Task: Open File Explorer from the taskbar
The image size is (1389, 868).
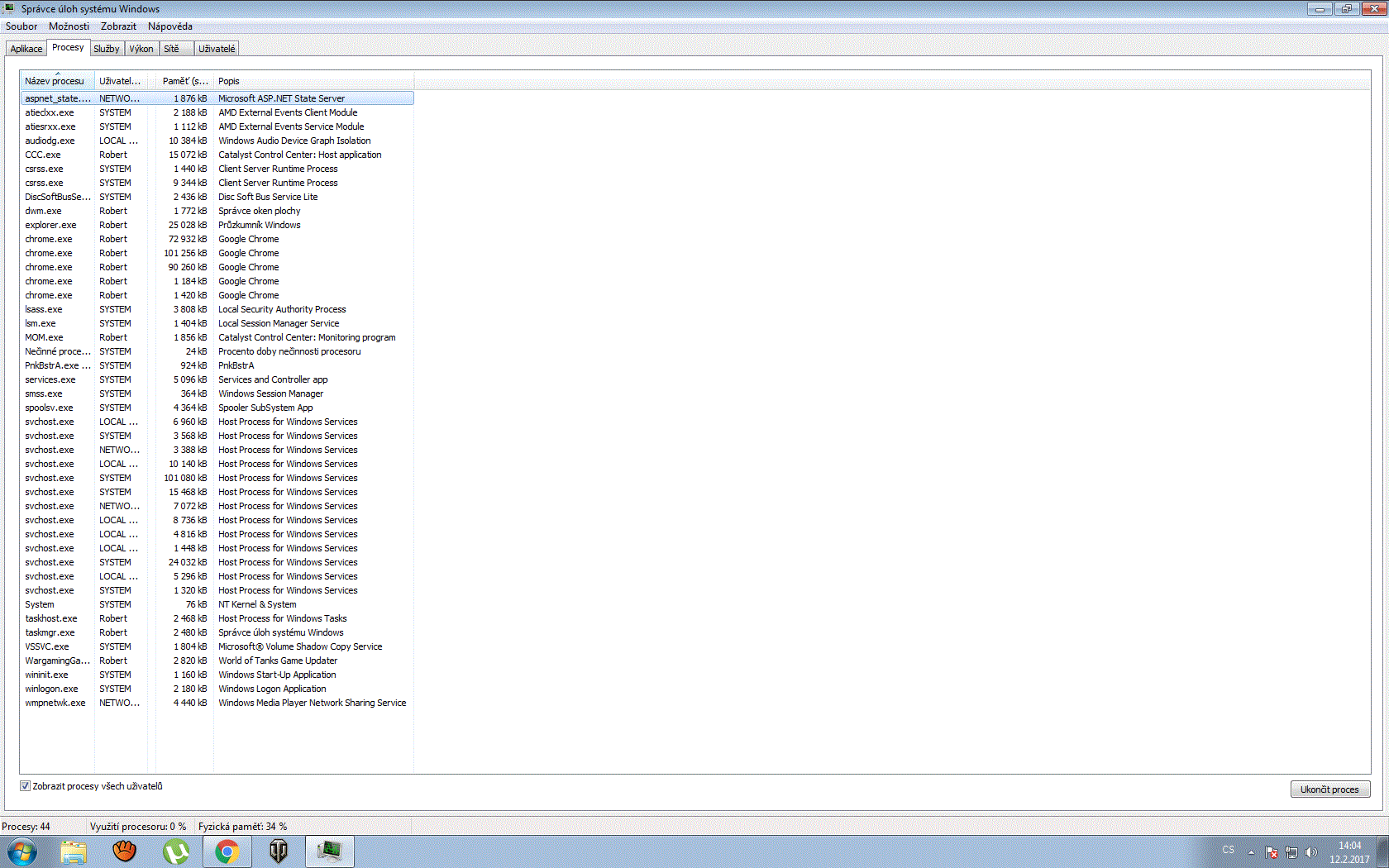Action: click(x=74, y=851)
